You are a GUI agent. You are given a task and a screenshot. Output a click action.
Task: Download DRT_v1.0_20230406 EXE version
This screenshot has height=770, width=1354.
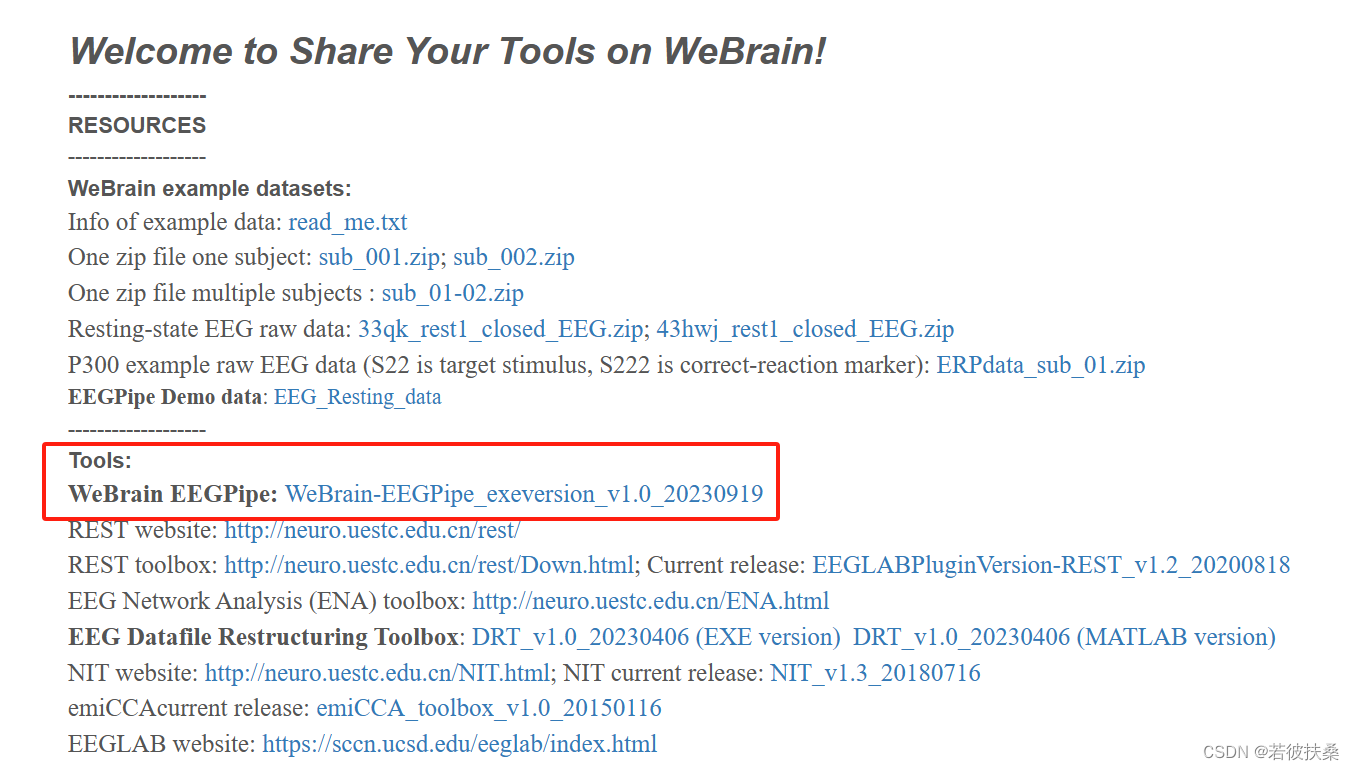tap(656, 638)
